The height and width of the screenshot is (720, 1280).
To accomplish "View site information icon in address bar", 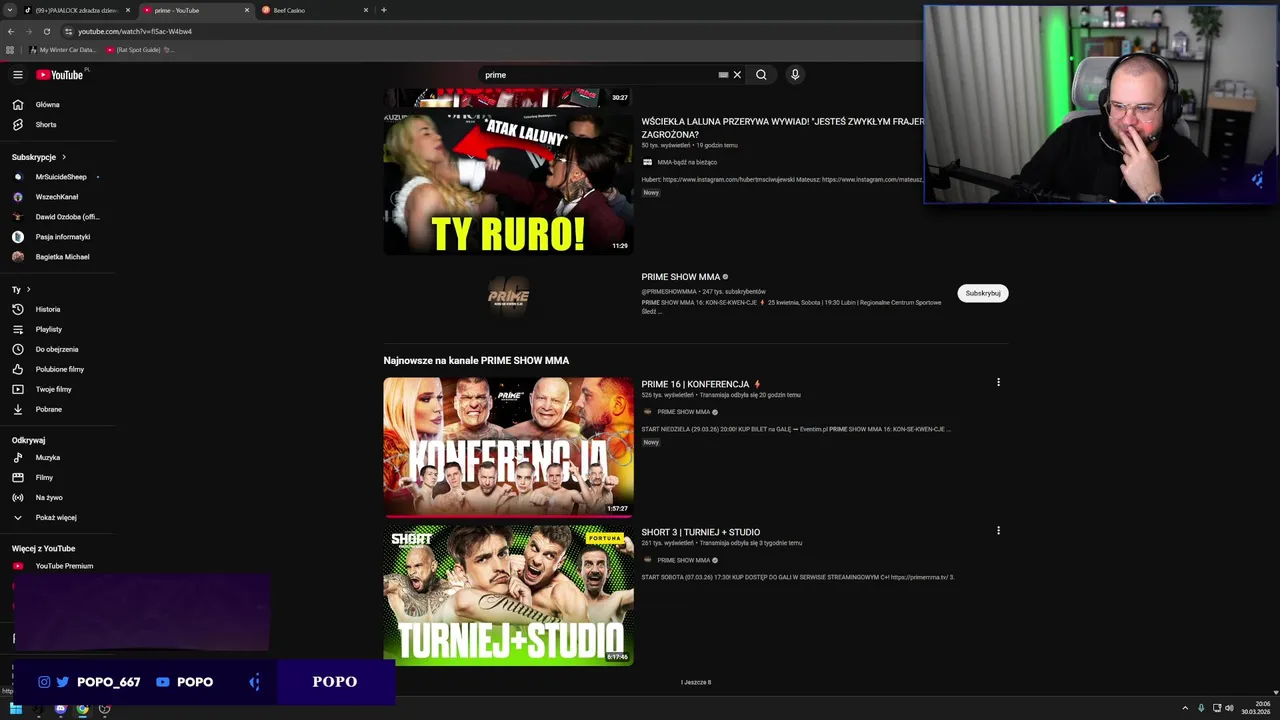I will point(68,31).
